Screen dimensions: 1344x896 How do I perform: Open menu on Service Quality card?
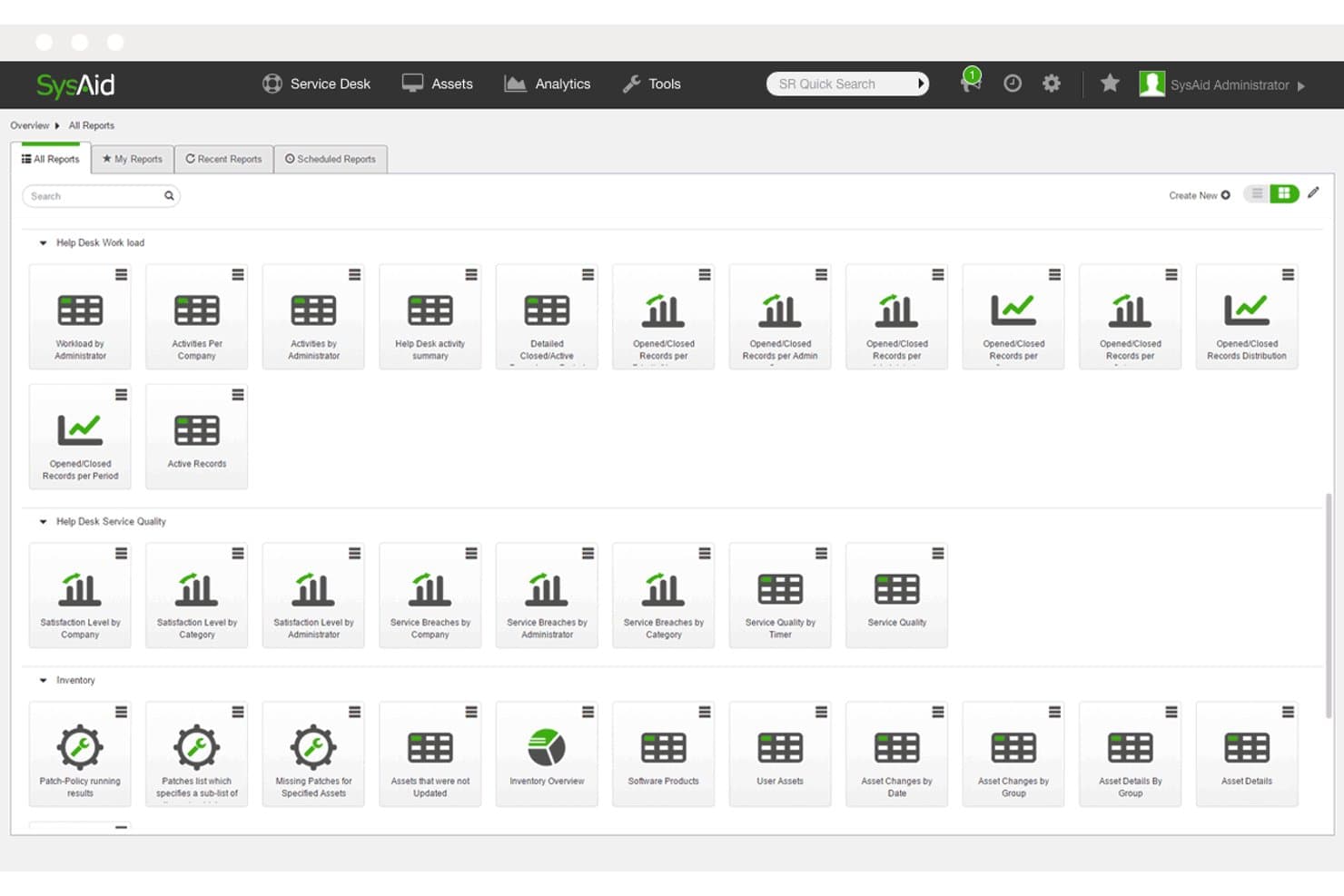pyautogui.click(x=938, y=554)
